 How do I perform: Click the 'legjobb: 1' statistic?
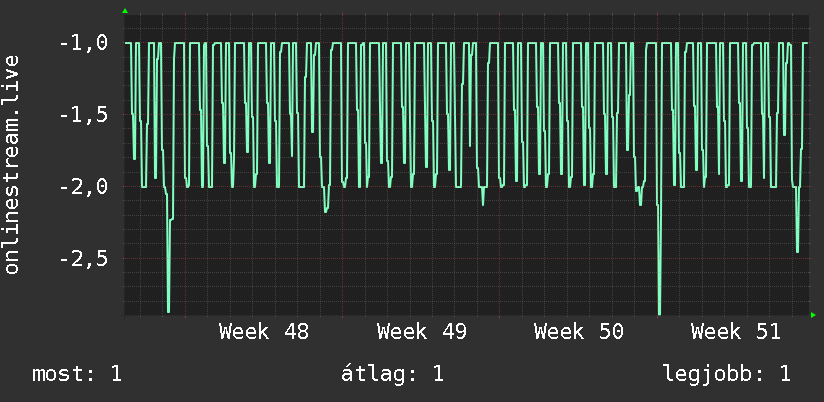click(x=726, y=374)
